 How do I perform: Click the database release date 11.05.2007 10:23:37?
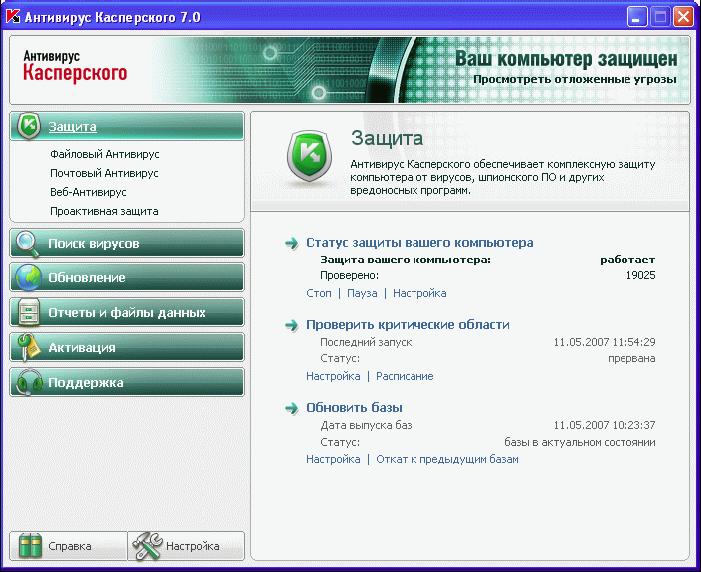[x=604, y=425]
